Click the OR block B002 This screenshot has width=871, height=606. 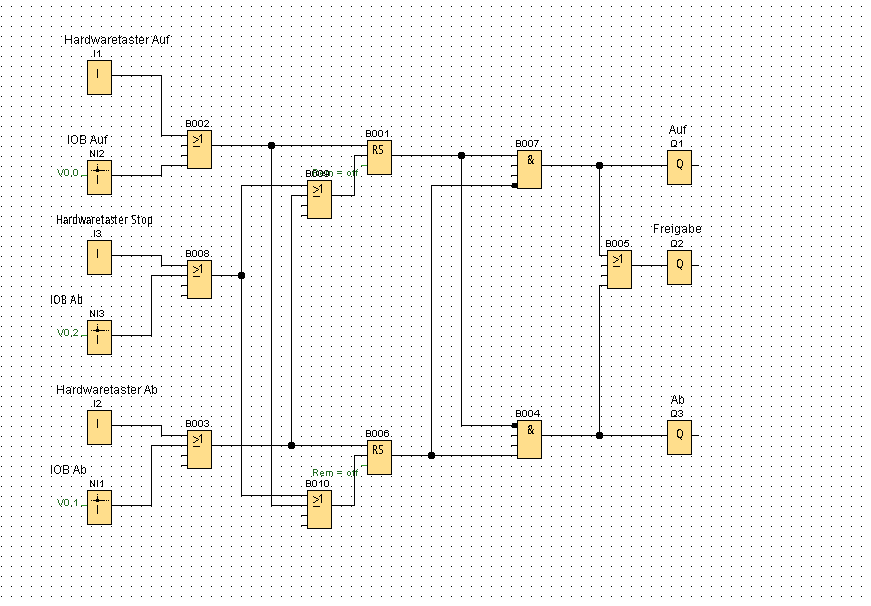(x=199, y=149)
